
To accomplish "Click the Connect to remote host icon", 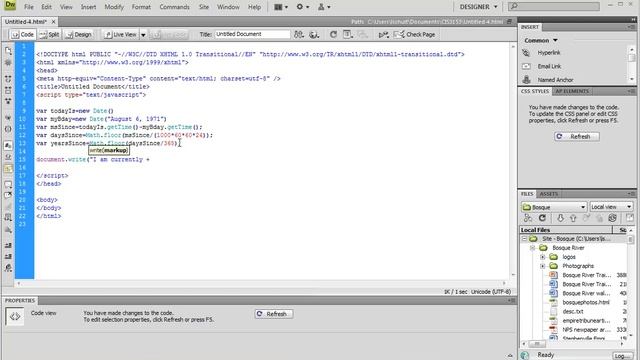I will click(528, 218).
